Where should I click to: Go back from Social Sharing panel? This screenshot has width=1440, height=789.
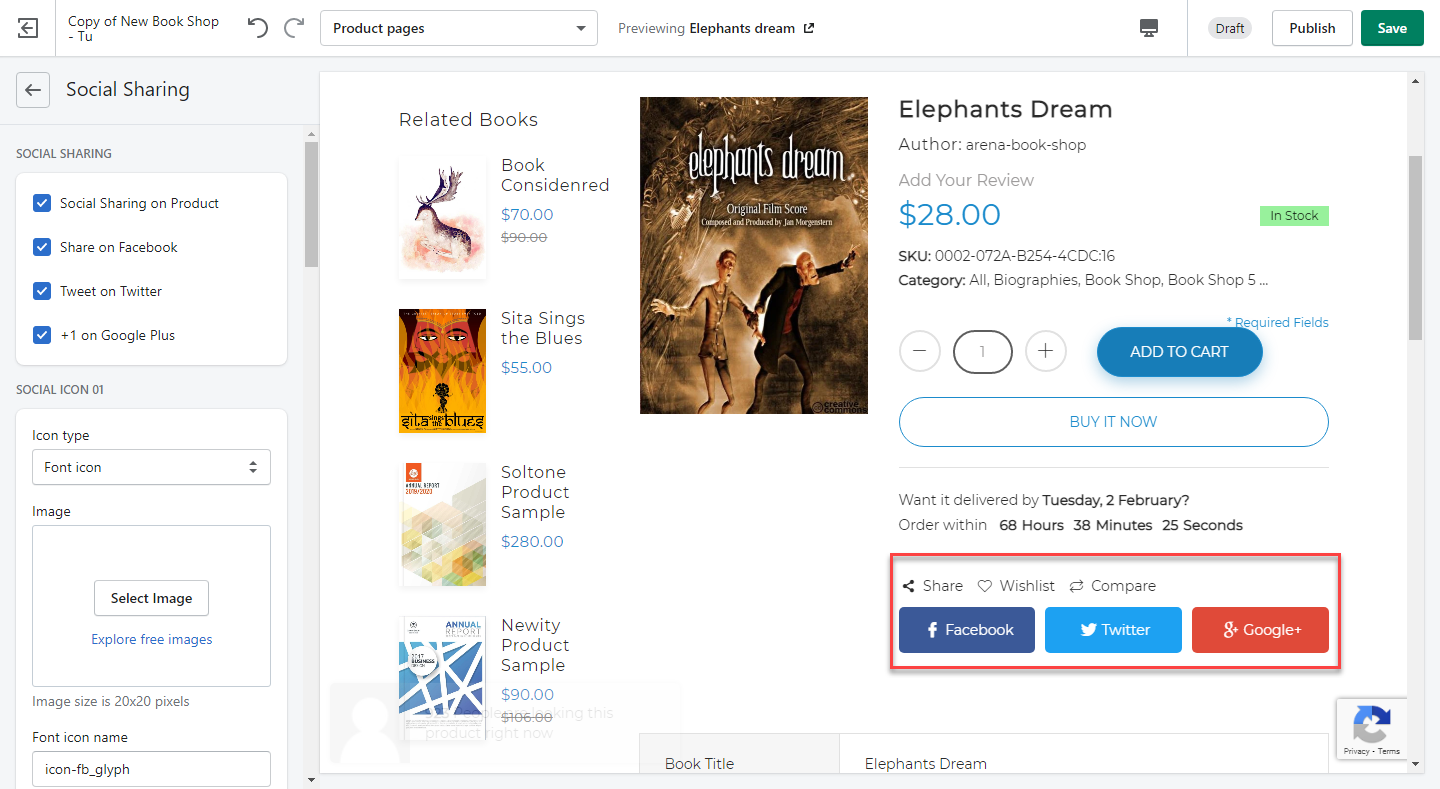33,90
